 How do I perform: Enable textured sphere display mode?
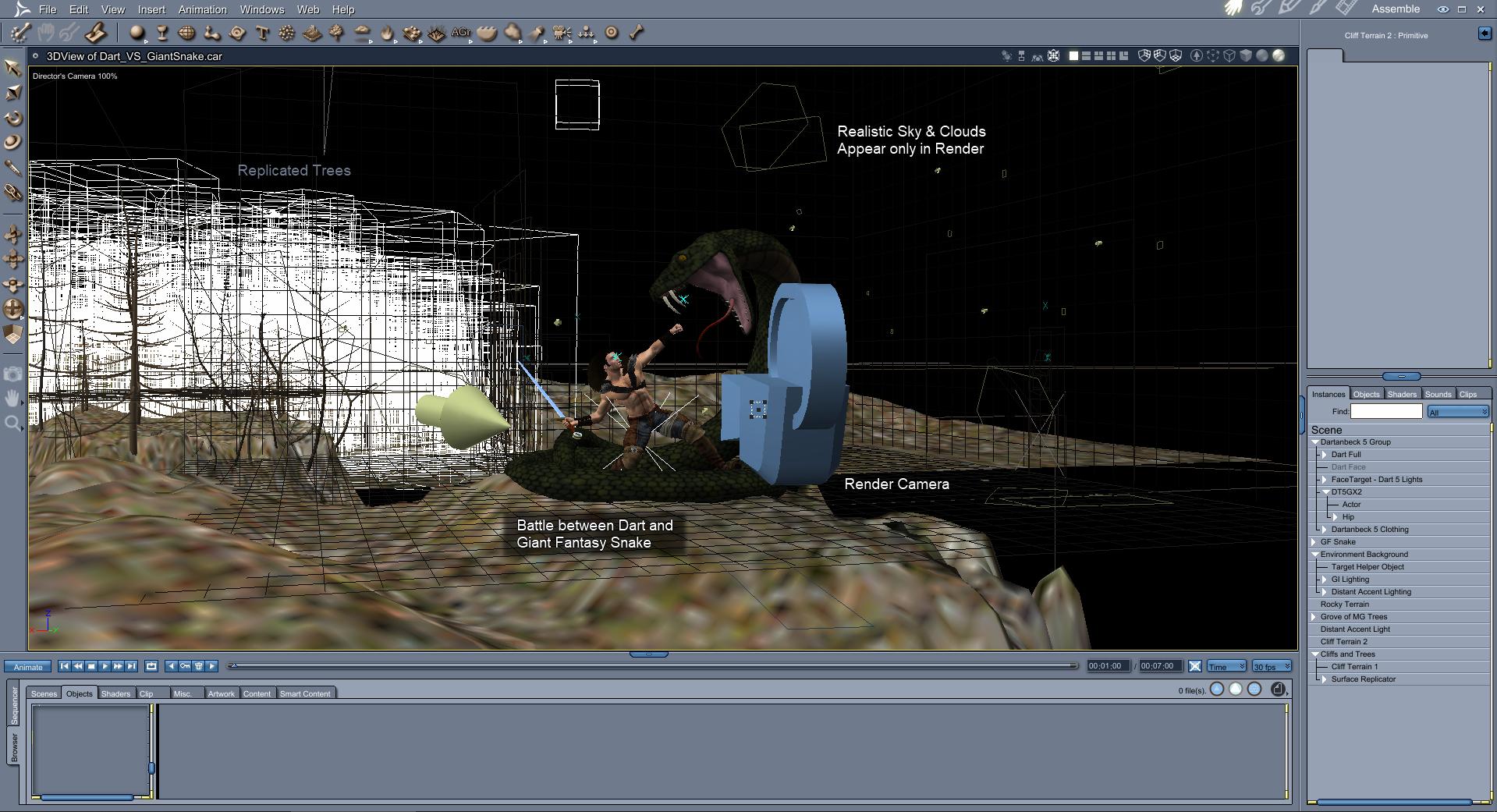1279,56
